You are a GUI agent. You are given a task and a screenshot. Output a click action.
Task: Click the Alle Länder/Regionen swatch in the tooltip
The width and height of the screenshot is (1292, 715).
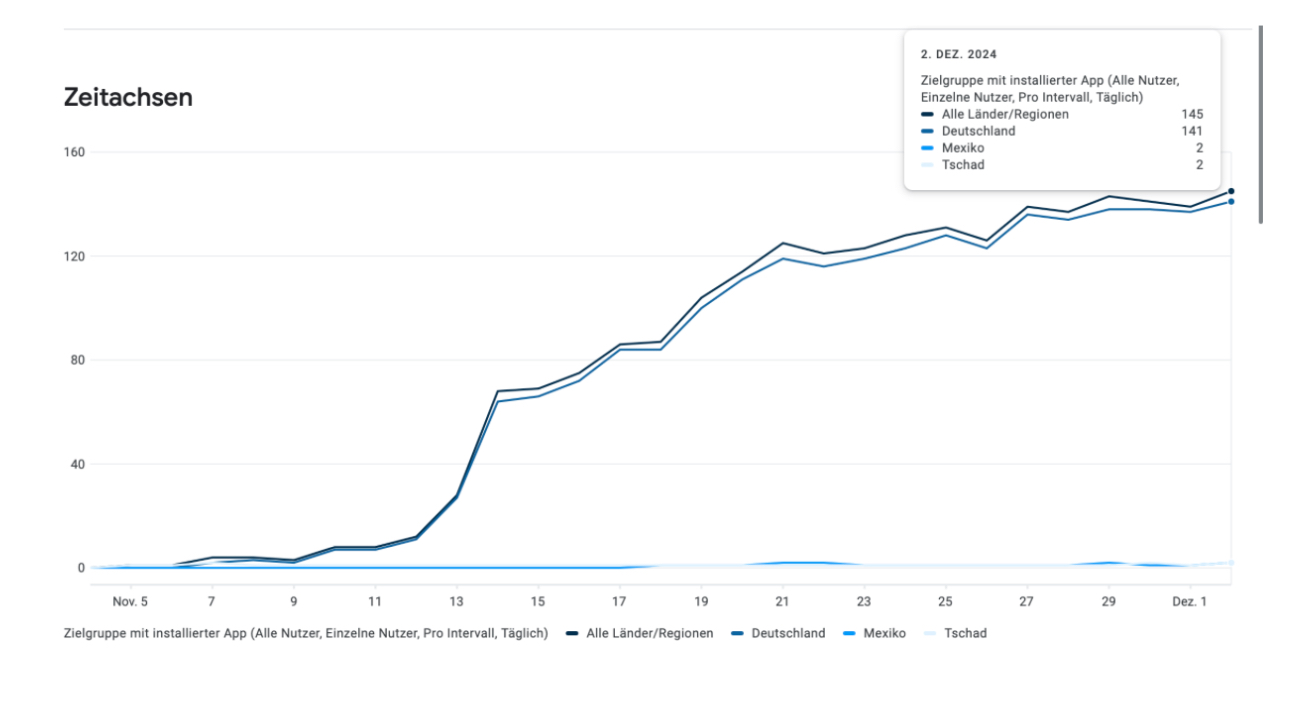[927, 114]
